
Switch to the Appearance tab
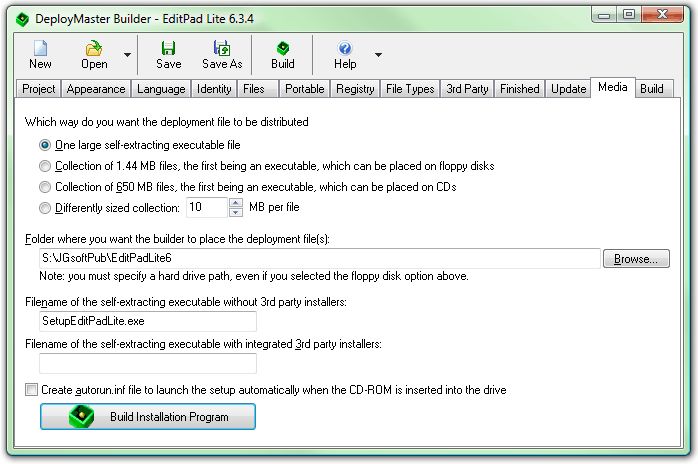tap(96, 89)
